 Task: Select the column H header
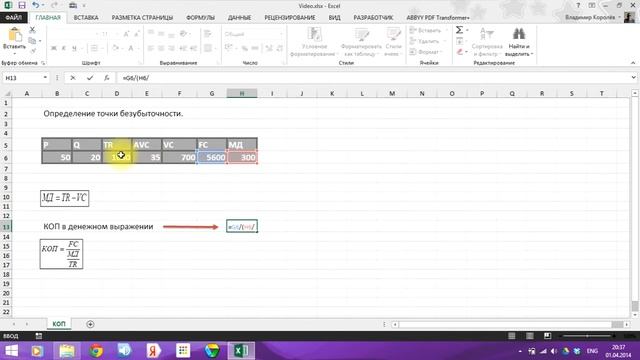pos(242,93)
